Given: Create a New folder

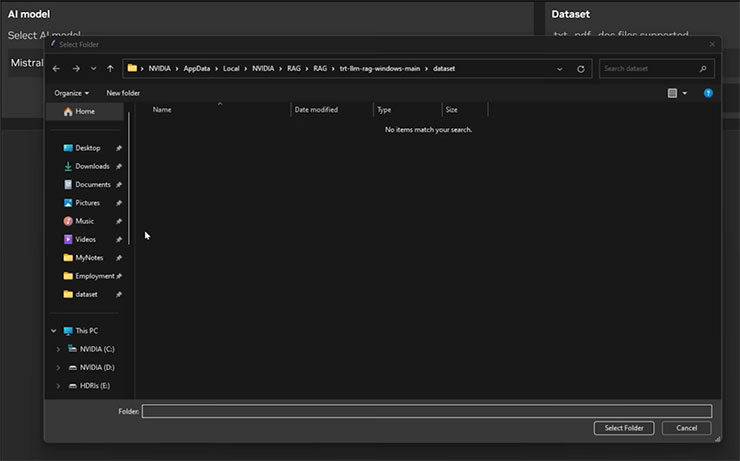Looking at the screenshot, I should [123, 93].
